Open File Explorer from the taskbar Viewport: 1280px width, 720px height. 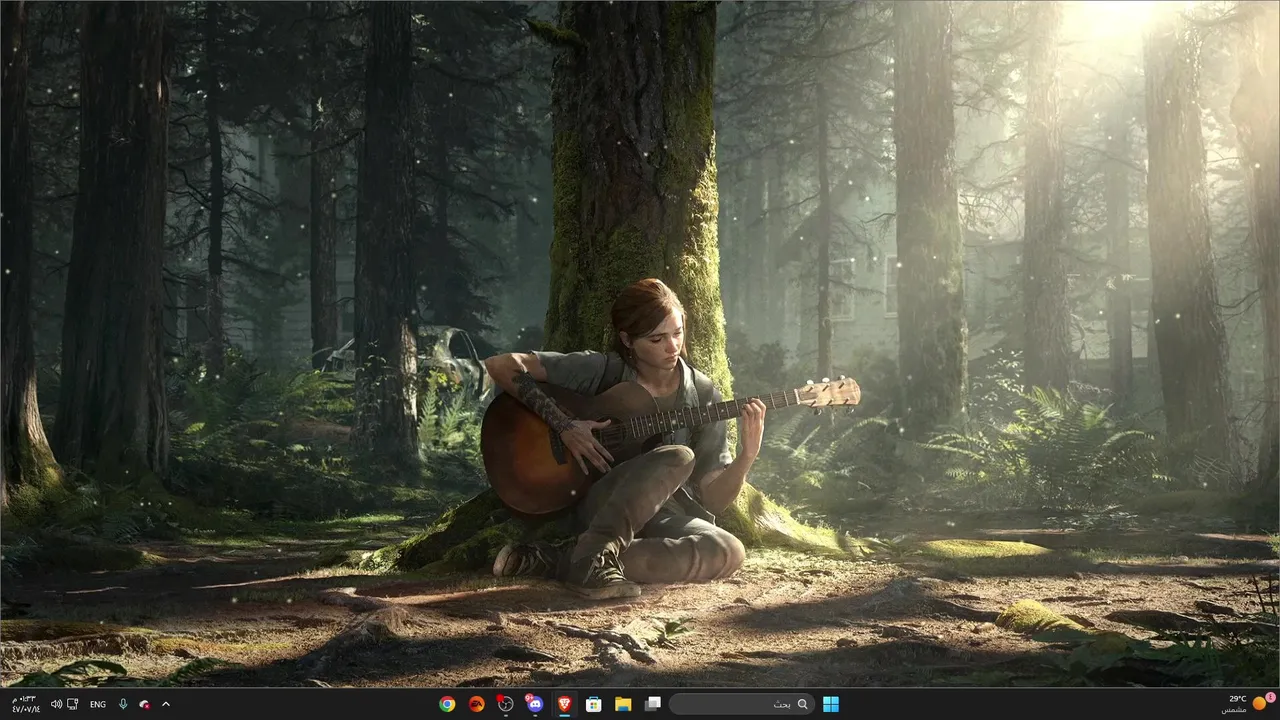[x=622, y=704]
